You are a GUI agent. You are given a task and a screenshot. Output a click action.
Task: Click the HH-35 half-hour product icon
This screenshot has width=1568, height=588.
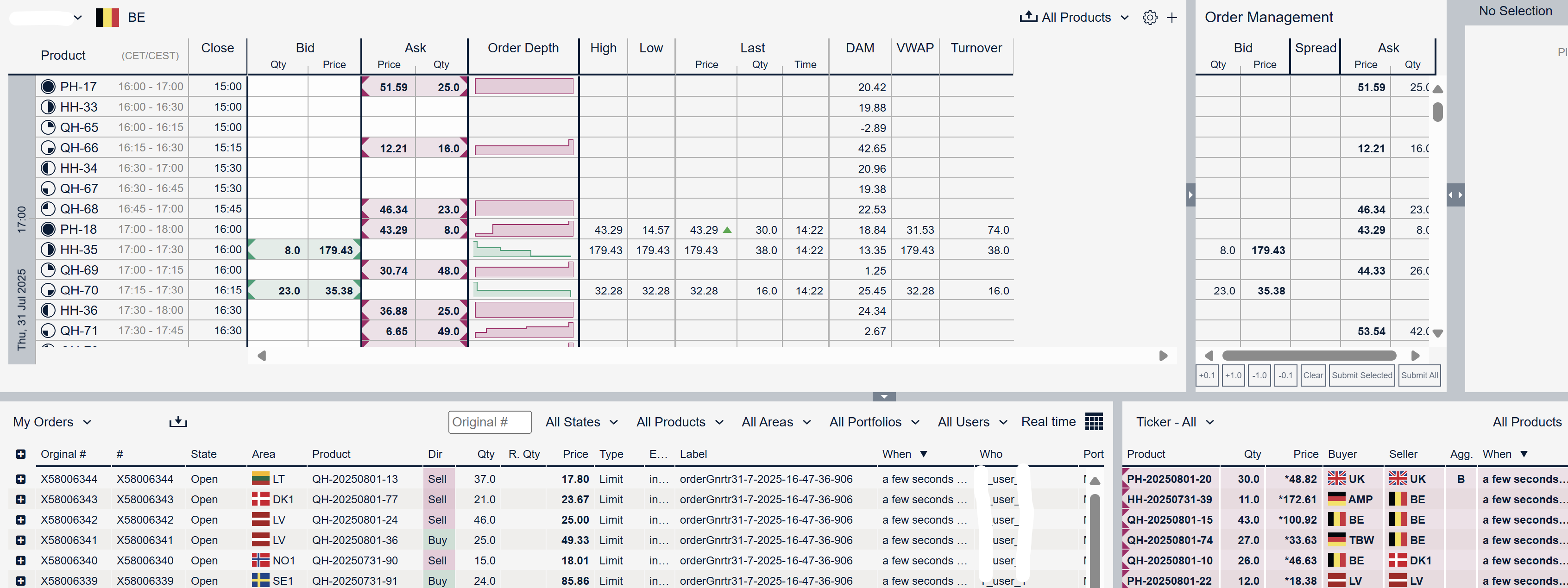click(48, 250)
